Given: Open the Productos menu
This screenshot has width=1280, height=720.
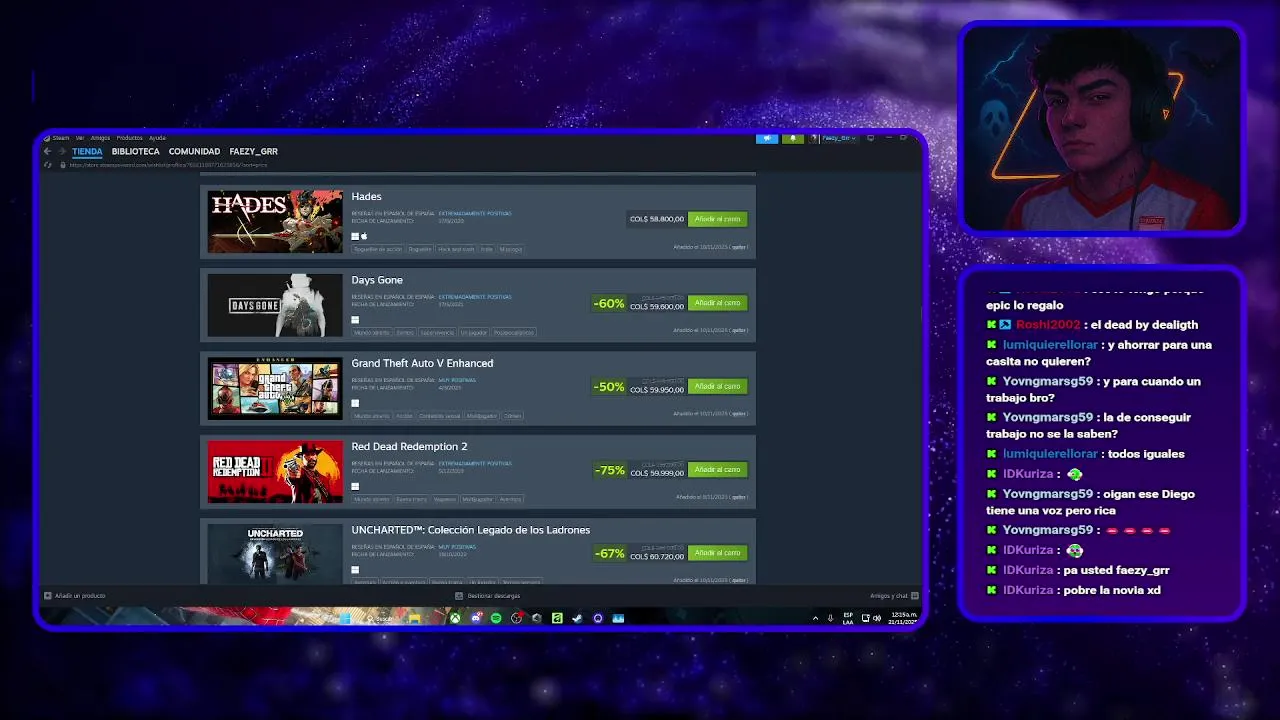Looking at the screenshot, I should tap(130, 138).
